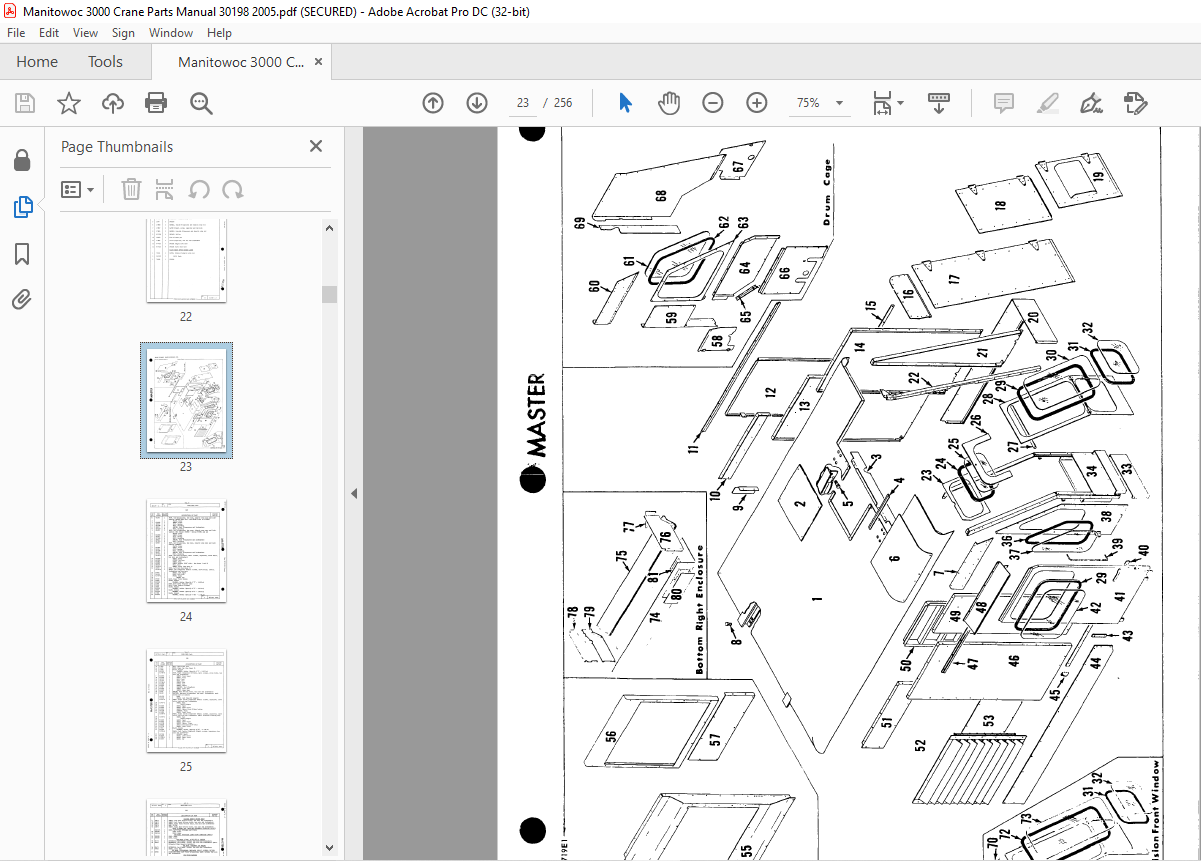
Task: Click the delete pages trash icon
Action: 131,189
